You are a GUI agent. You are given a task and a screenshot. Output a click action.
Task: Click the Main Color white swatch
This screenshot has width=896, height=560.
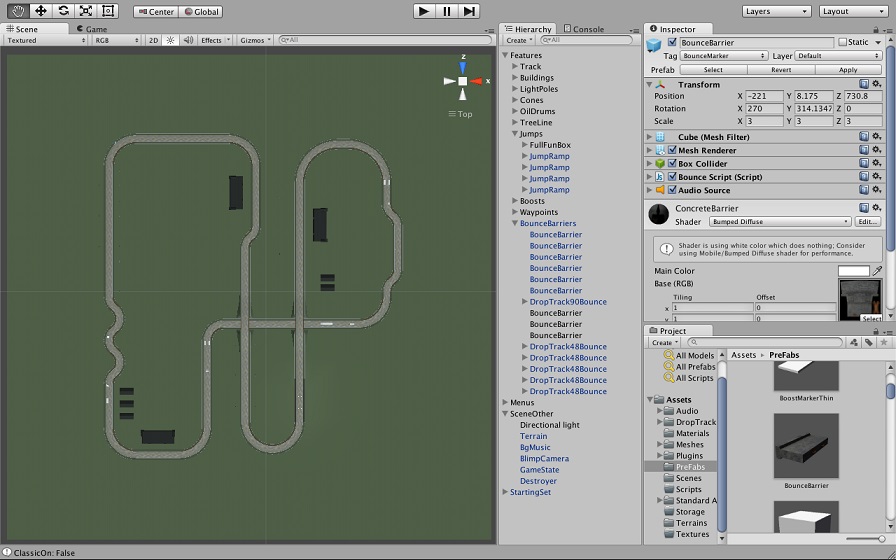(x=854, y=271)
